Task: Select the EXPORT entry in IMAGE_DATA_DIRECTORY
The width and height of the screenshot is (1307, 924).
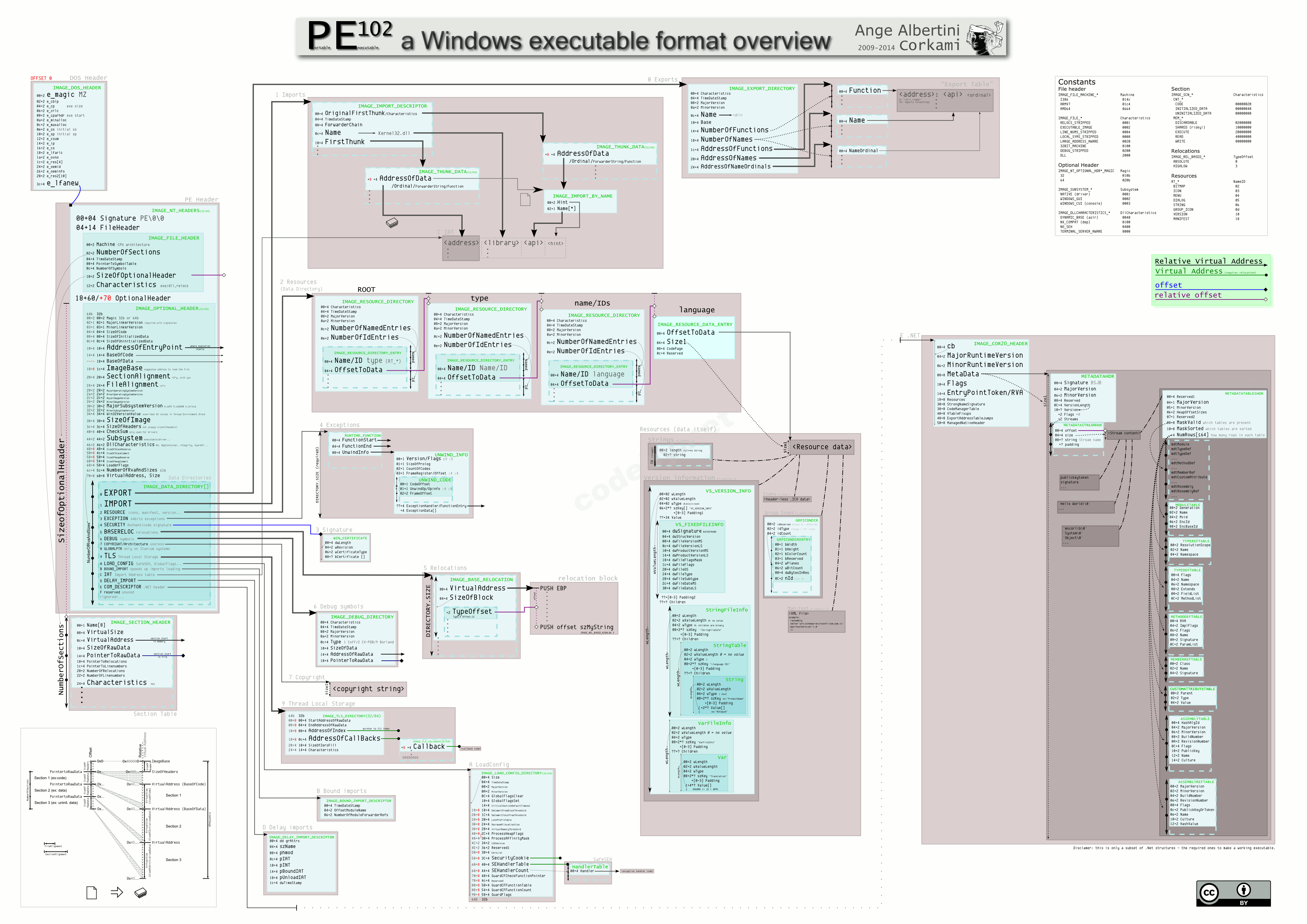Action: (118, 493)
